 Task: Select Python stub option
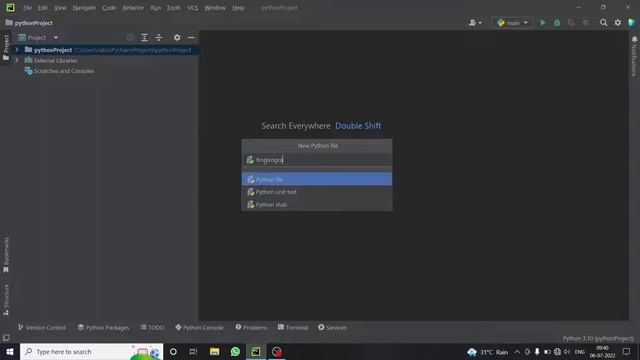[x=317, y=204]
